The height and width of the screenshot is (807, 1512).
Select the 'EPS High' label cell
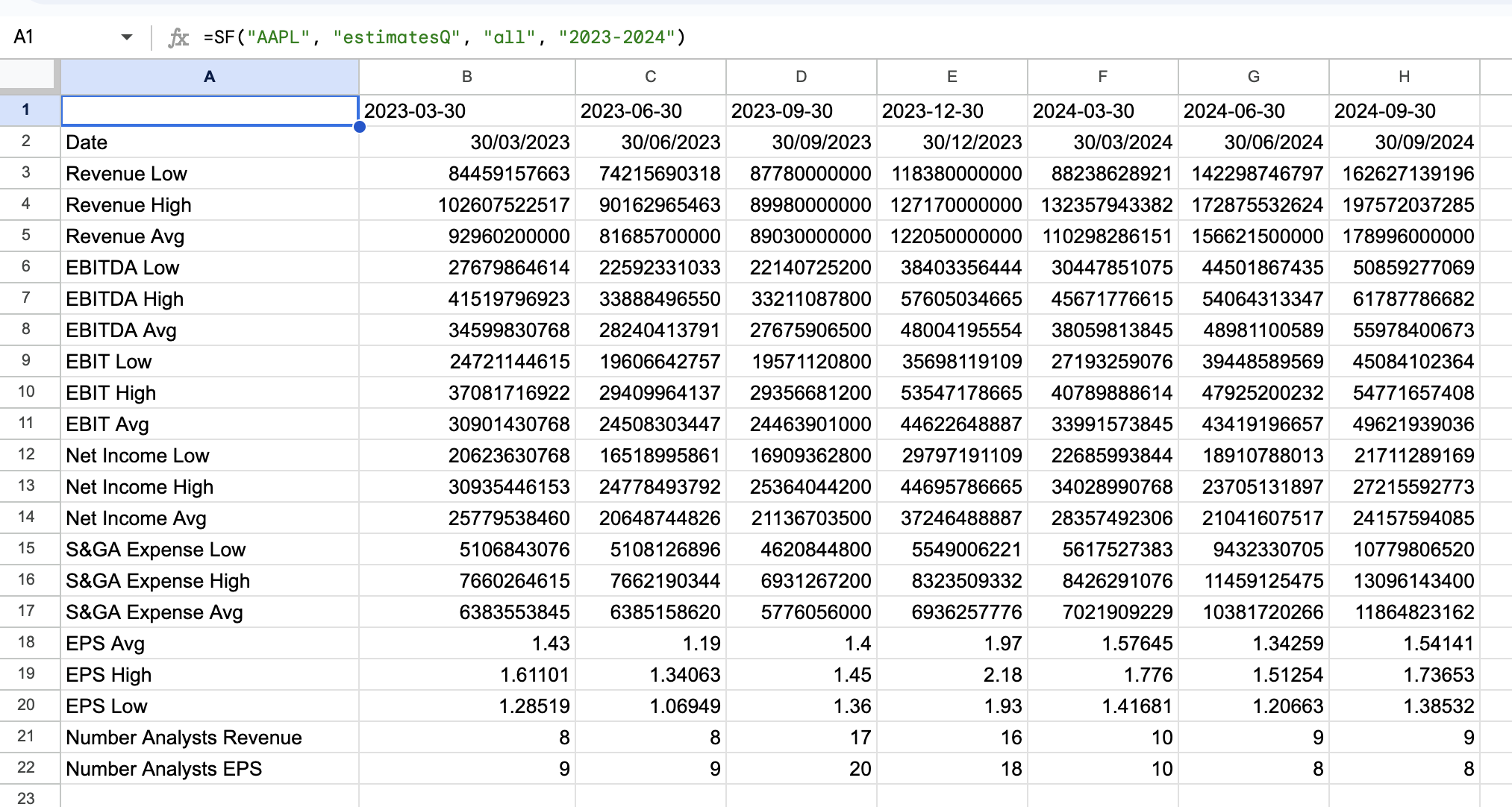[210, 674]
